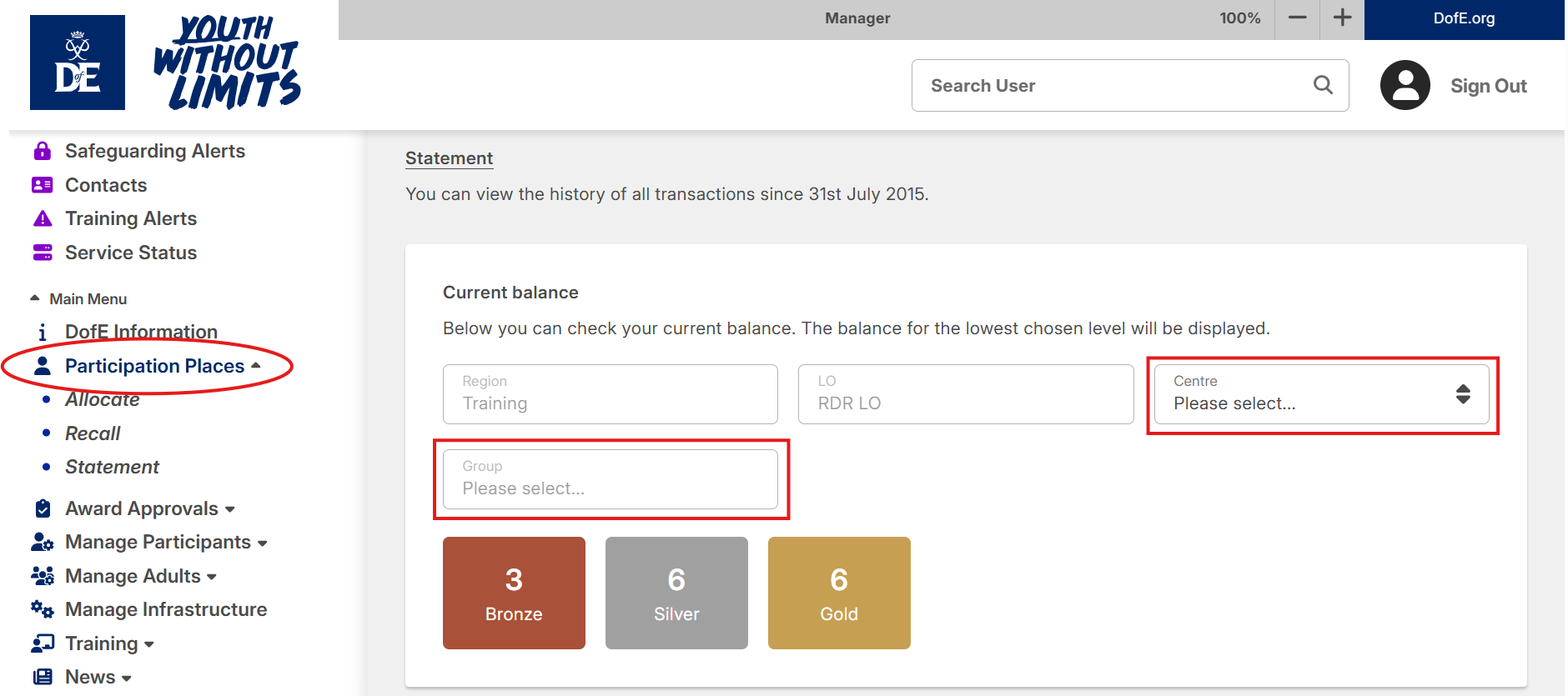
Task: Open Manage Infrastructure menu item
Action: 166,609
